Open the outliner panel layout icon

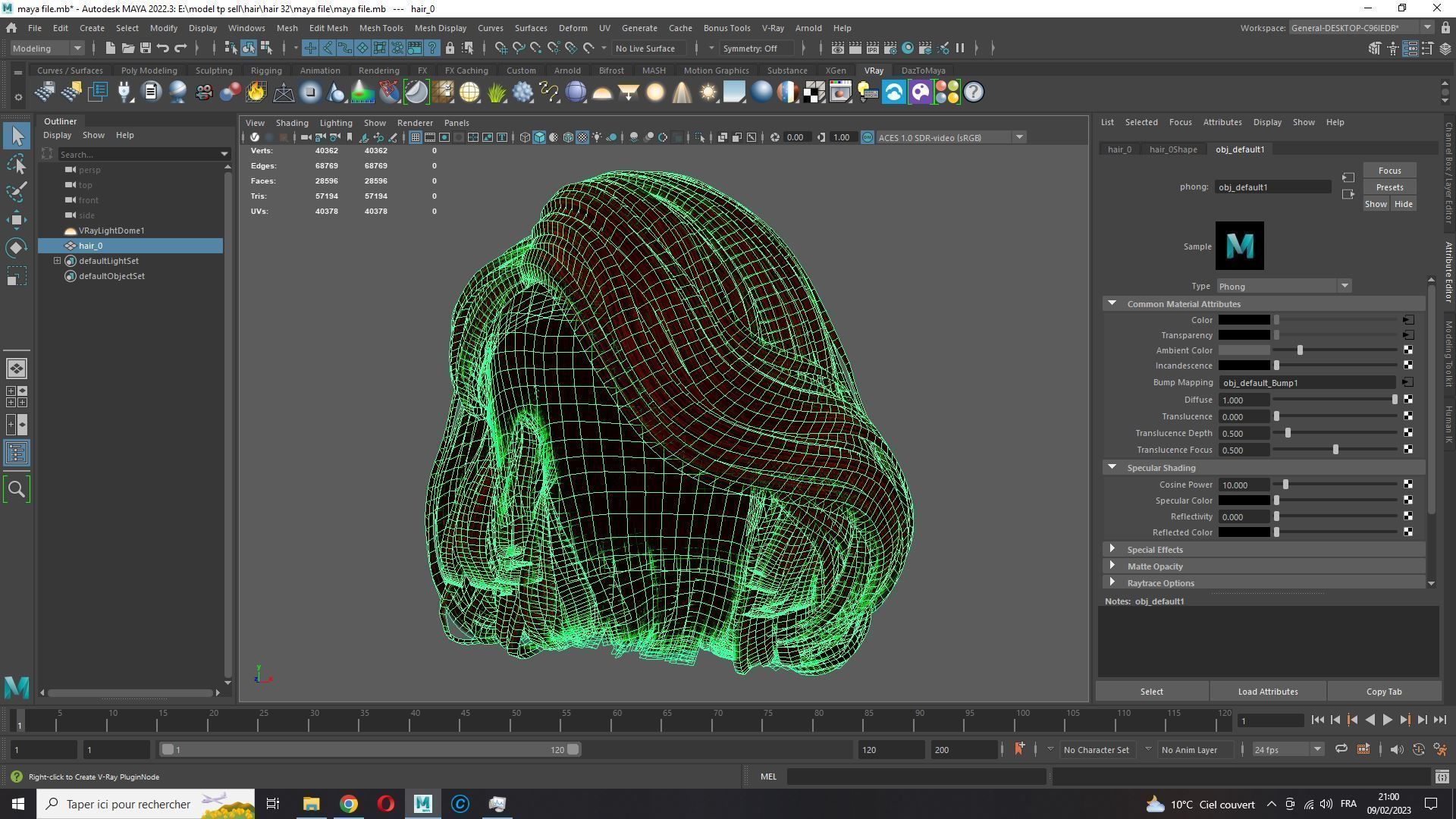tap(17, 453)
